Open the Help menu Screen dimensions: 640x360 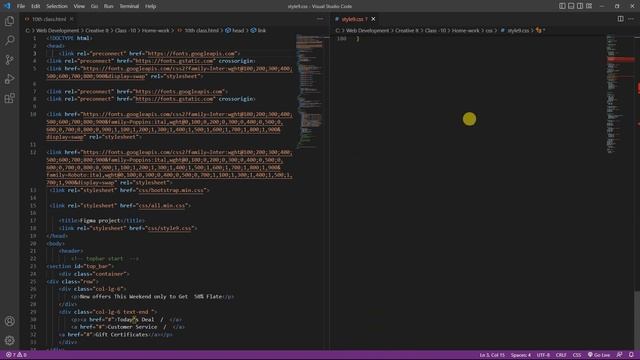click(x=151, y=6)
